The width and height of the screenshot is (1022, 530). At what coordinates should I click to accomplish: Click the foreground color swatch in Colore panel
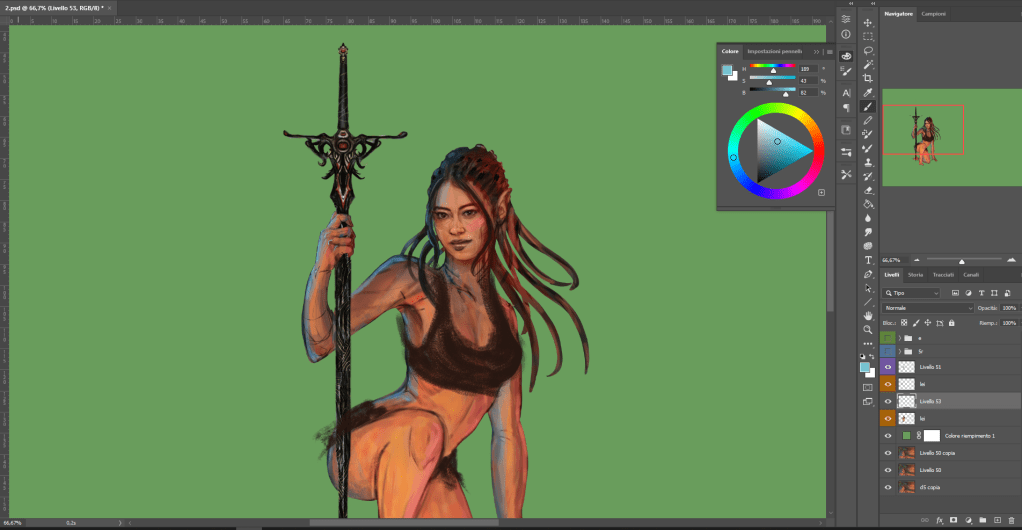pyautogui.click(x=727, y=70)
